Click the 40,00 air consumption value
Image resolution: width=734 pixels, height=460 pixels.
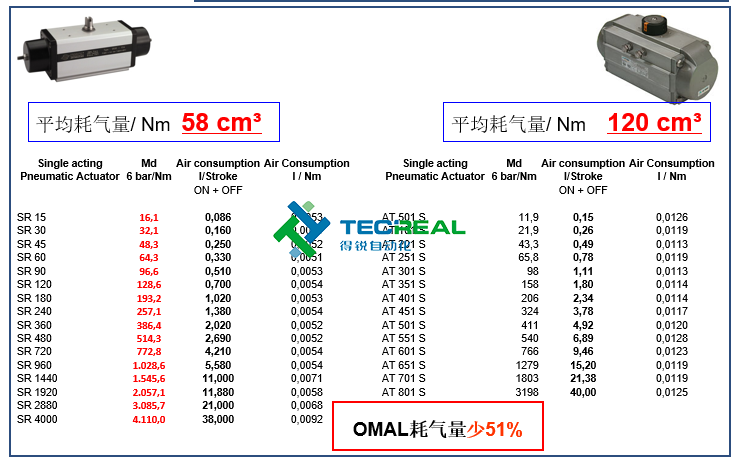tap(583, 392)
